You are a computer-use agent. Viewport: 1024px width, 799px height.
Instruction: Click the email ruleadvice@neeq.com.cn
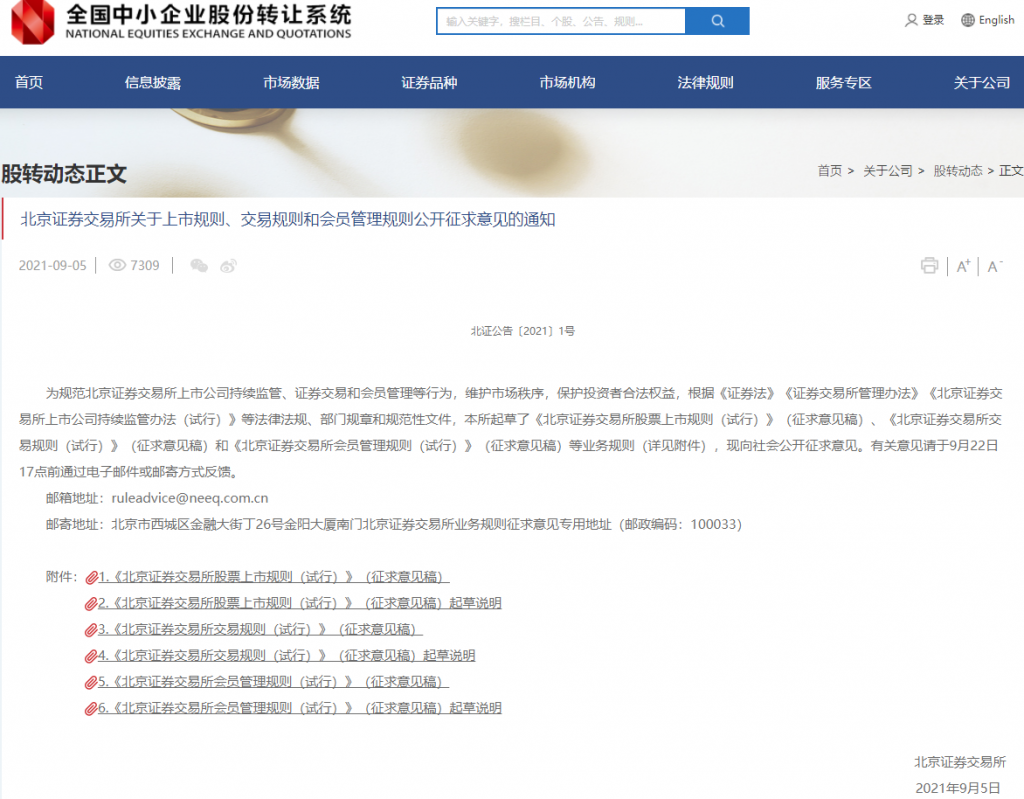189,498
